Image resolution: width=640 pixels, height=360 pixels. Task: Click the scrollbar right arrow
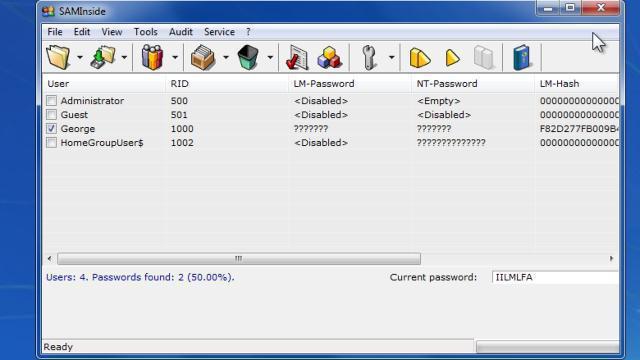[611, 258]
